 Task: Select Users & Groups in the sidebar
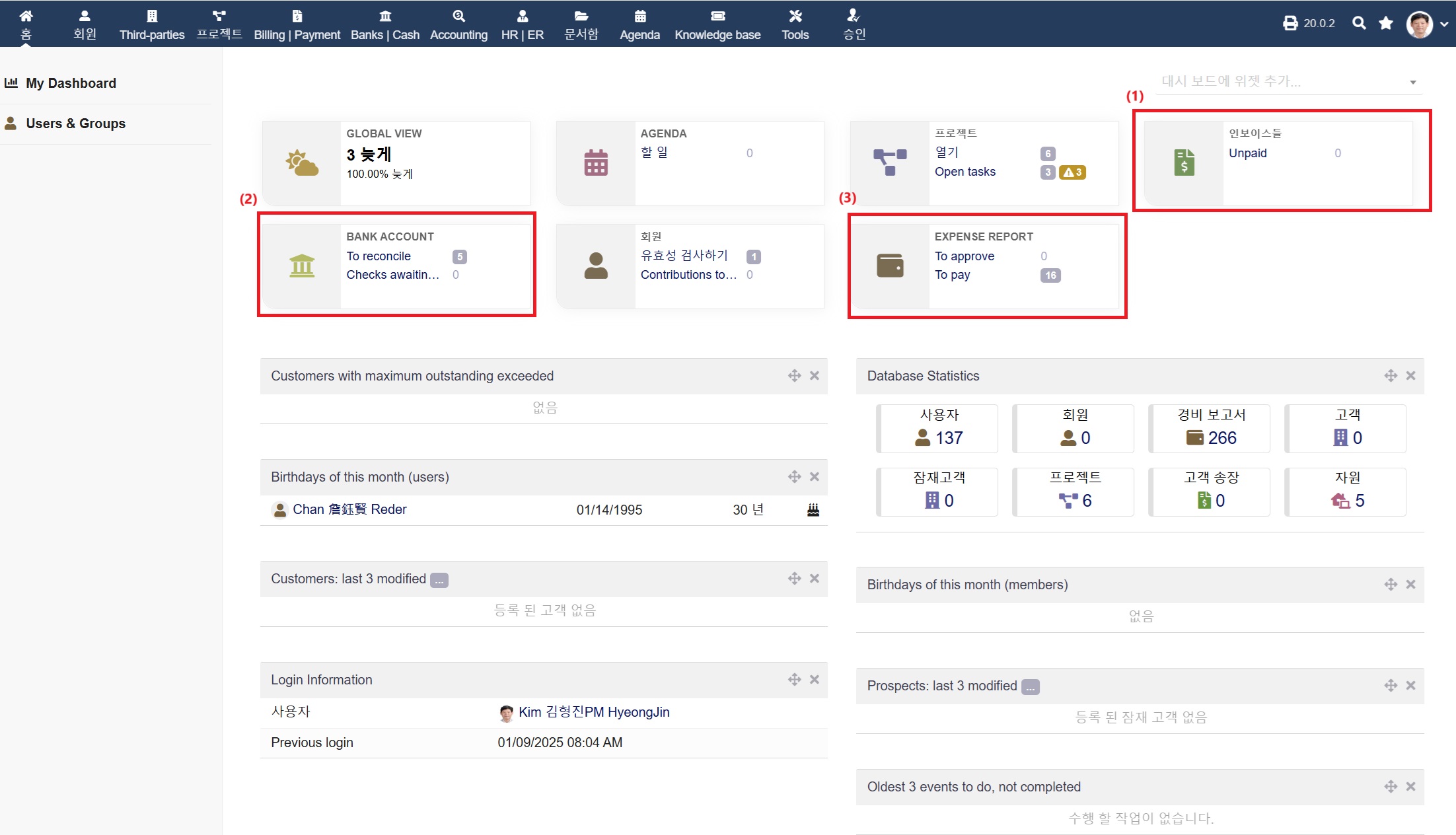75,124
